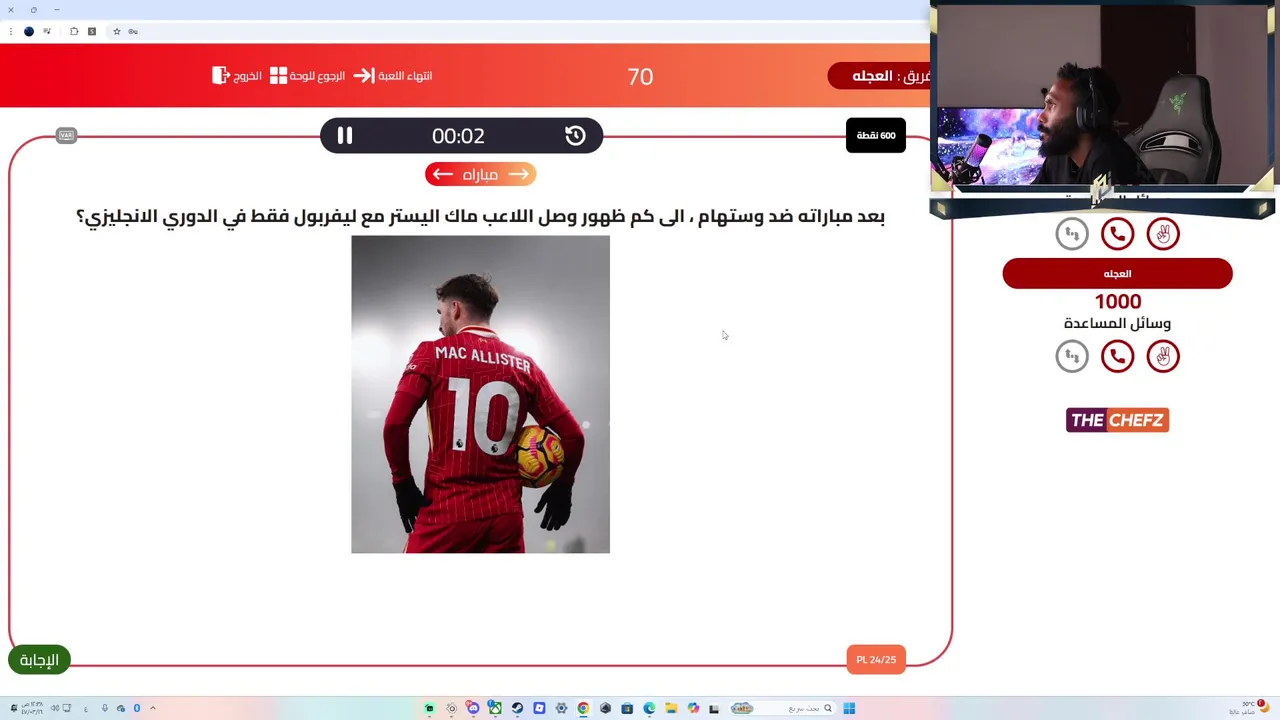Click the مباراه category pill
This screenshot has width=1280, height=720.
pyautogui.click(x=480, y=174)
